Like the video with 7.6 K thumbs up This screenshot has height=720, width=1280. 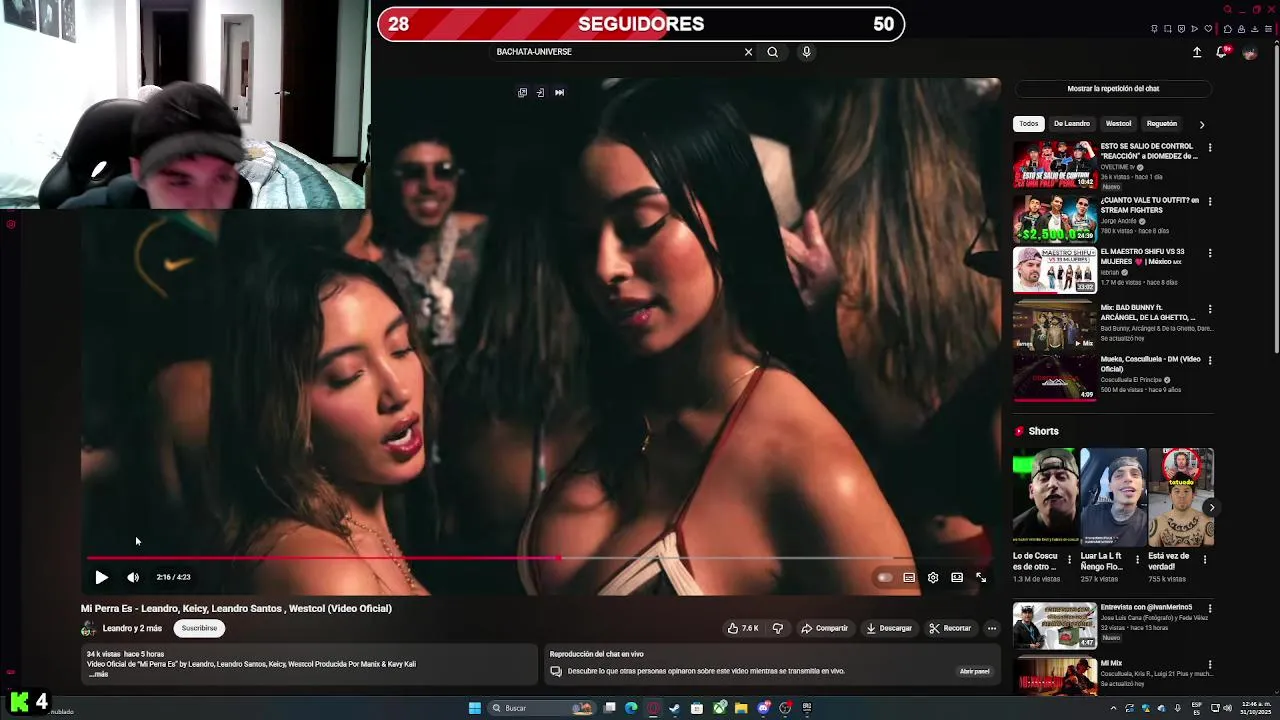pos(742,628)
